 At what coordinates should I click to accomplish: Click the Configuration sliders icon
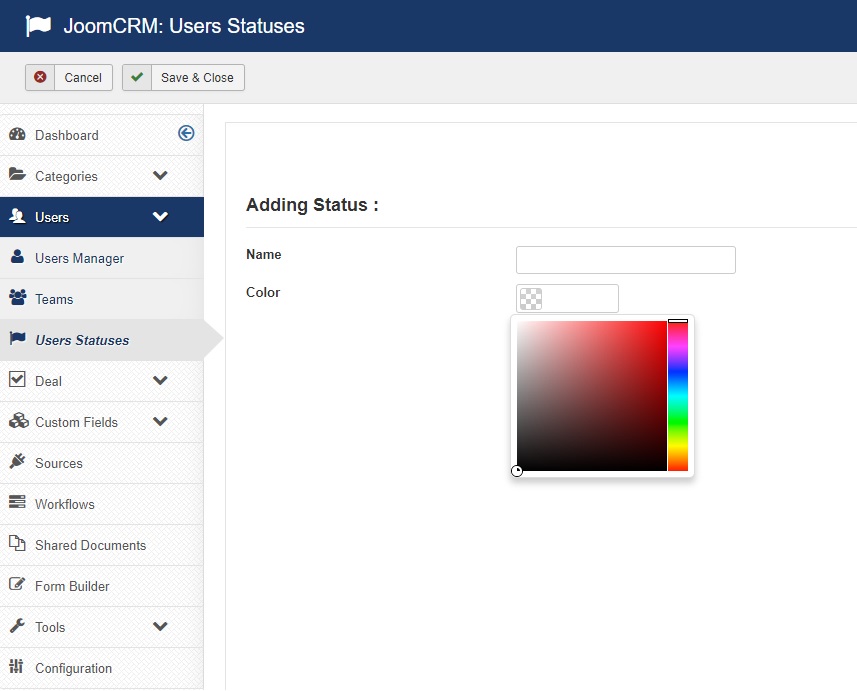pyautogui.click(x=17, y=667)
